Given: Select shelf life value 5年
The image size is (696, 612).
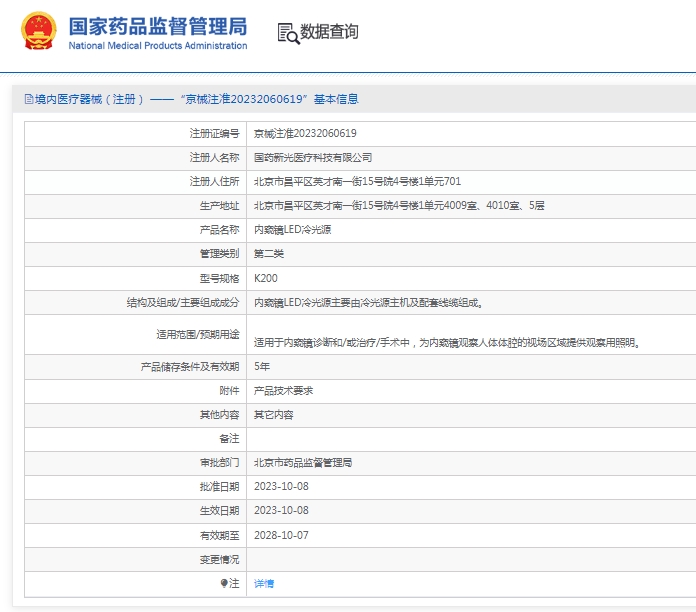Looking at the screenshot, I should click(262, 366).
